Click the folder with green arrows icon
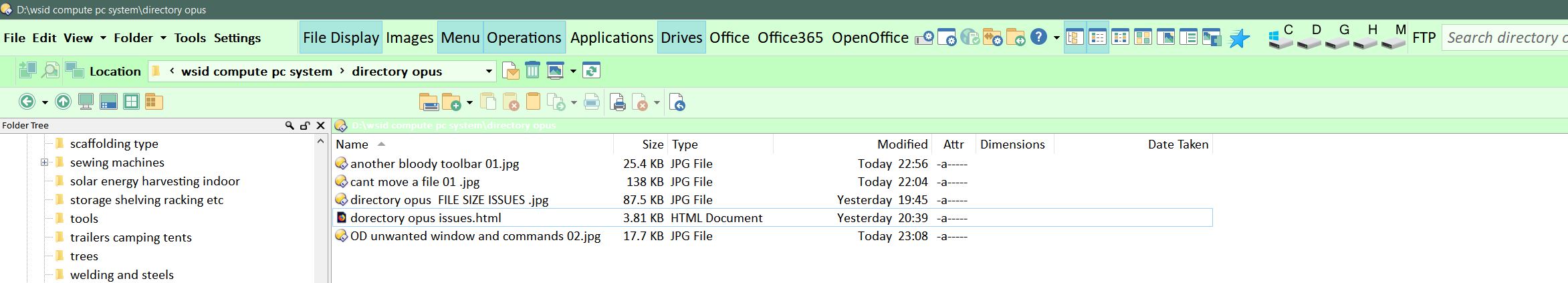This screenshot has height=283, width=1568. point(1016,38)
